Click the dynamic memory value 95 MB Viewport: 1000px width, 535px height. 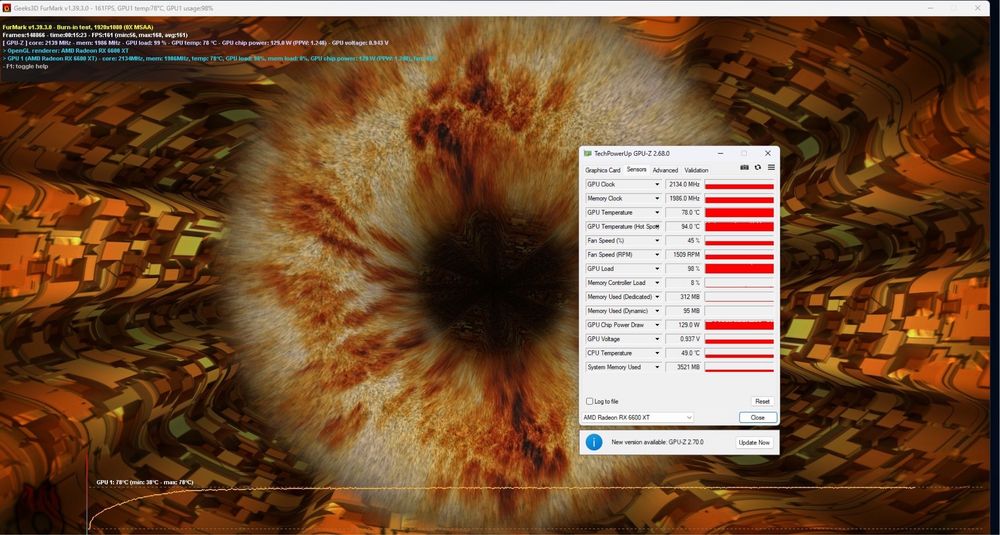click(x=684, y=311)
